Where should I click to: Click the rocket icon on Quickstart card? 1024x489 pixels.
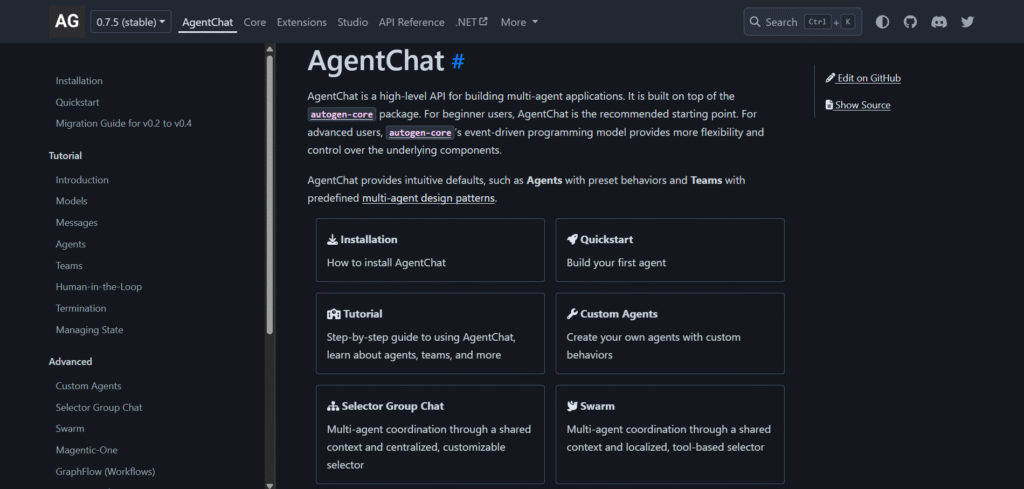[572, 240]
